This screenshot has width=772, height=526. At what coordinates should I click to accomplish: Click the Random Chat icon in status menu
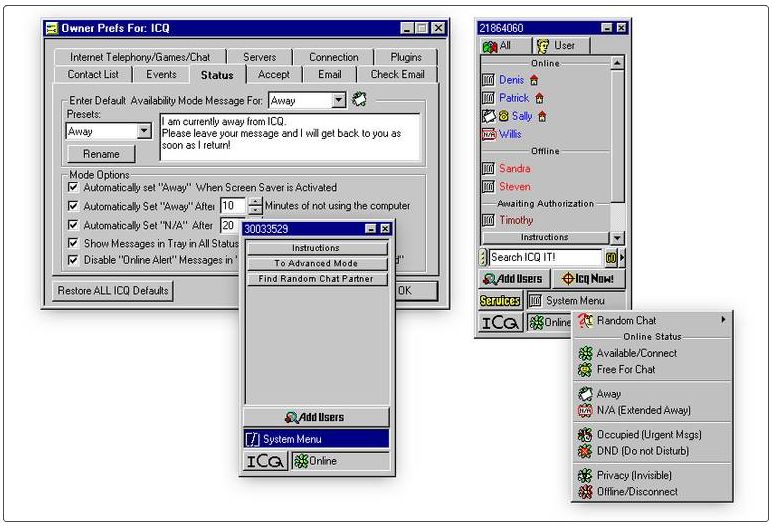pyautogui.click(x=585, y=321)
